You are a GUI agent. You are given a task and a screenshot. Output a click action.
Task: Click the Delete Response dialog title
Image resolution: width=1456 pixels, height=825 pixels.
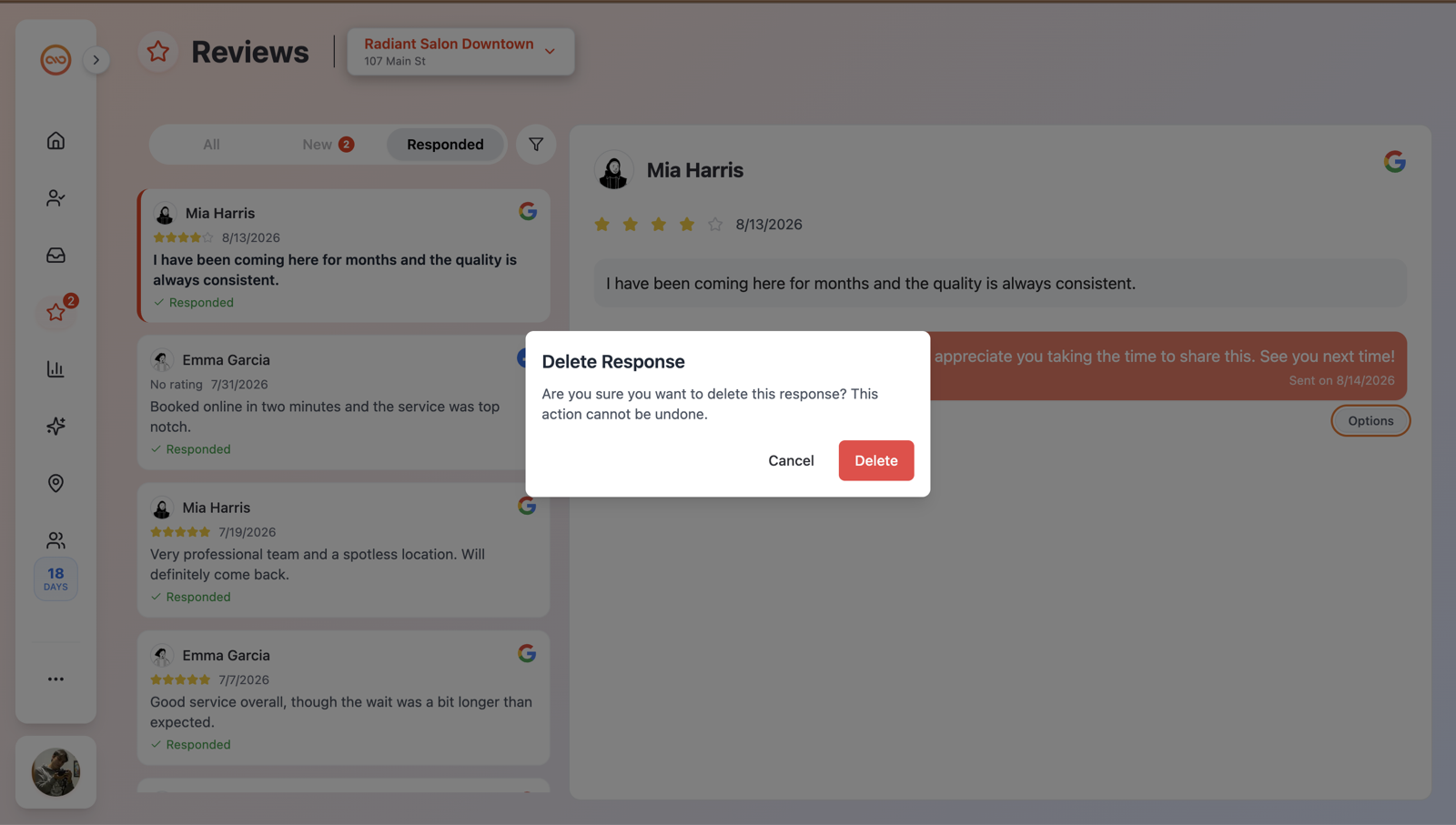[613, 361]
